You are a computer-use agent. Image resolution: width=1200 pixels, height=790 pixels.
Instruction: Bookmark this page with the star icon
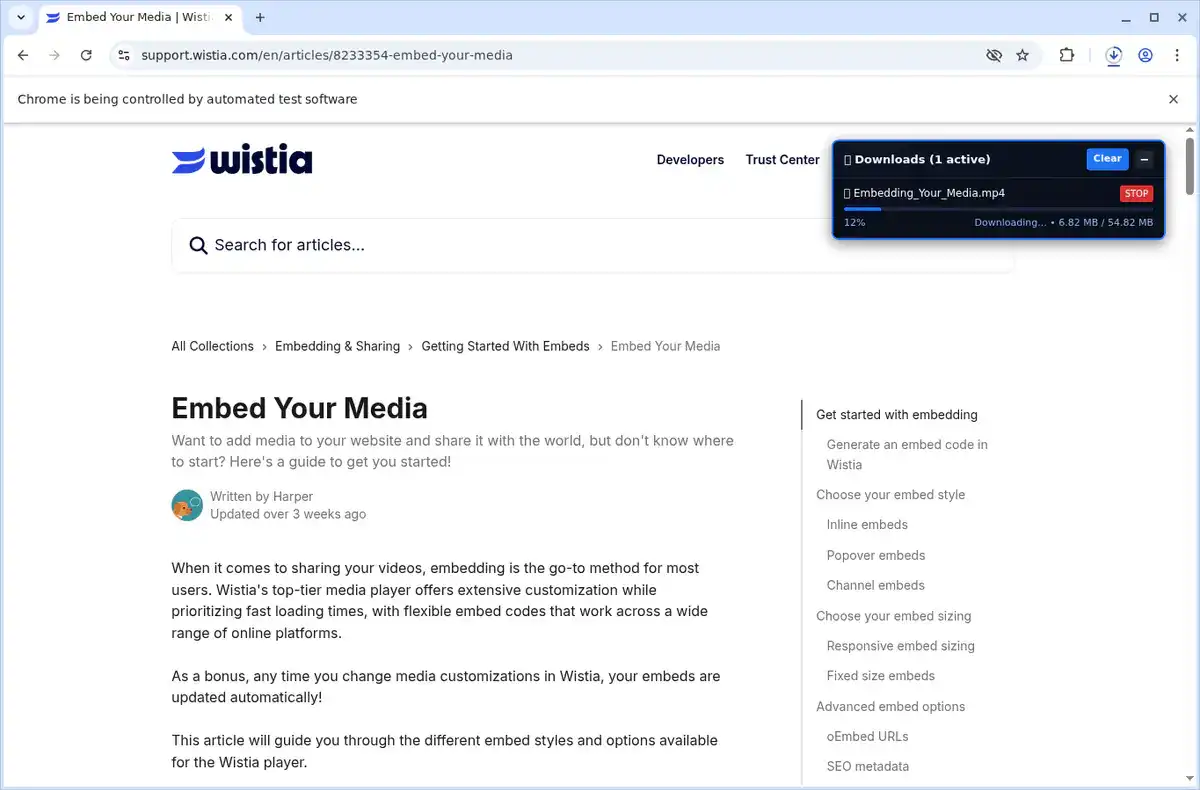1022,55
